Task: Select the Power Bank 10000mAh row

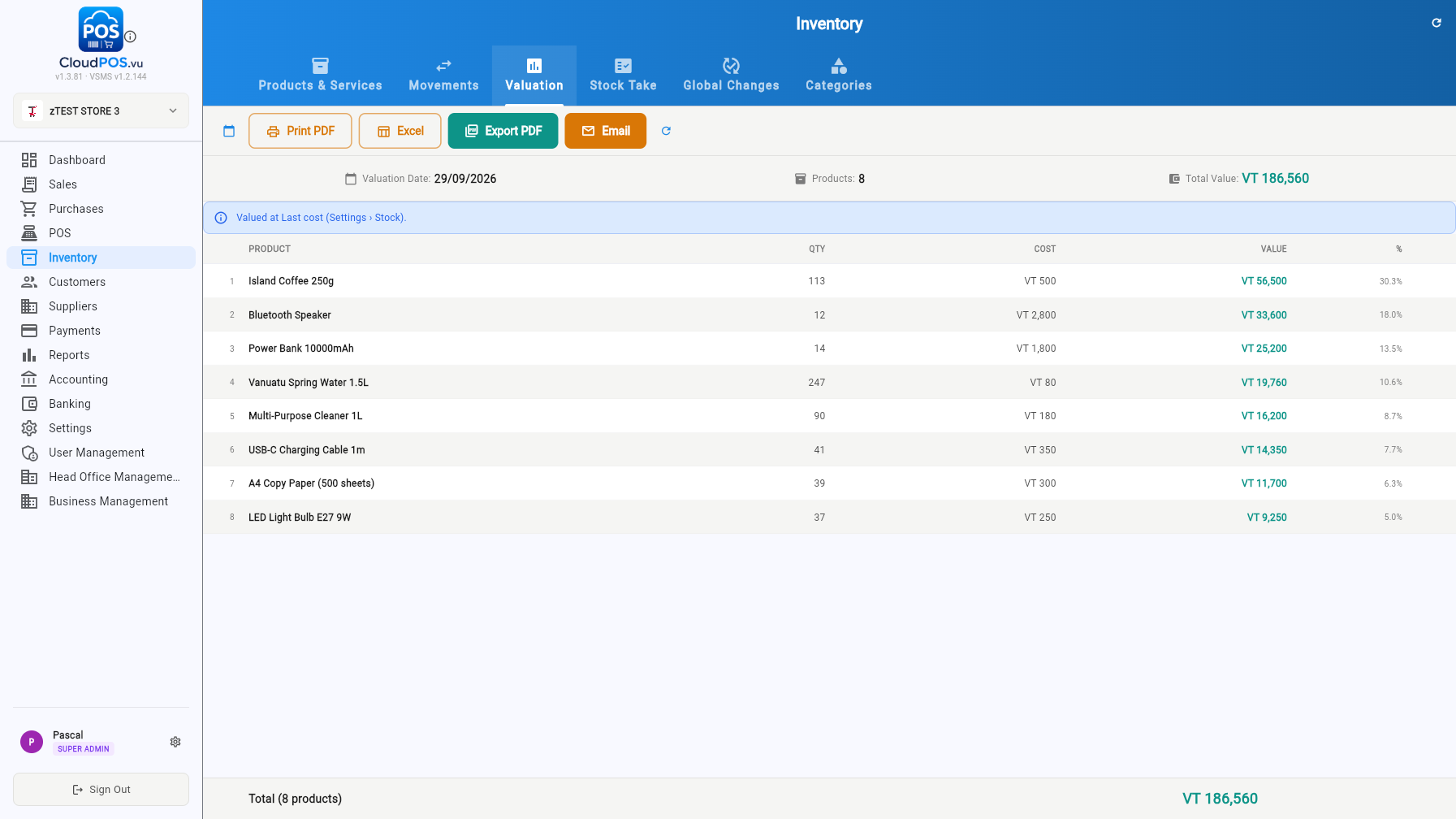Action: click(x=829, y=349)
